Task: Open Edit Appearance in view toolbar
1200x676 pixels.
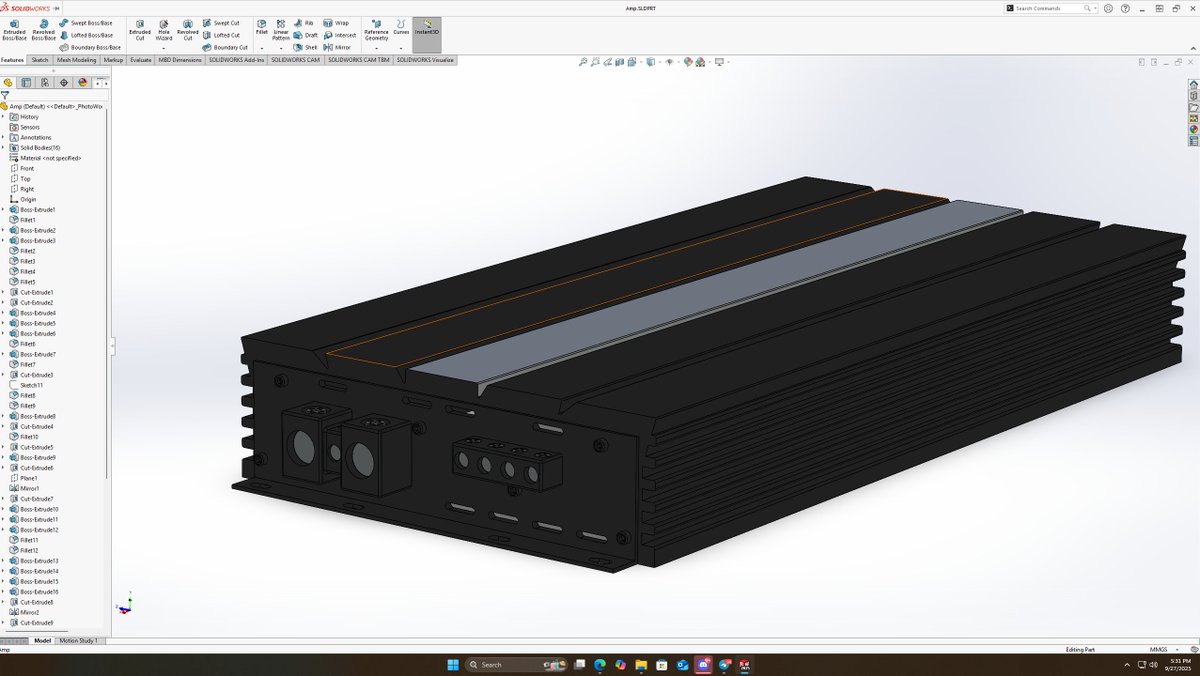Action: pyautogui.click(x=688, y=62)
